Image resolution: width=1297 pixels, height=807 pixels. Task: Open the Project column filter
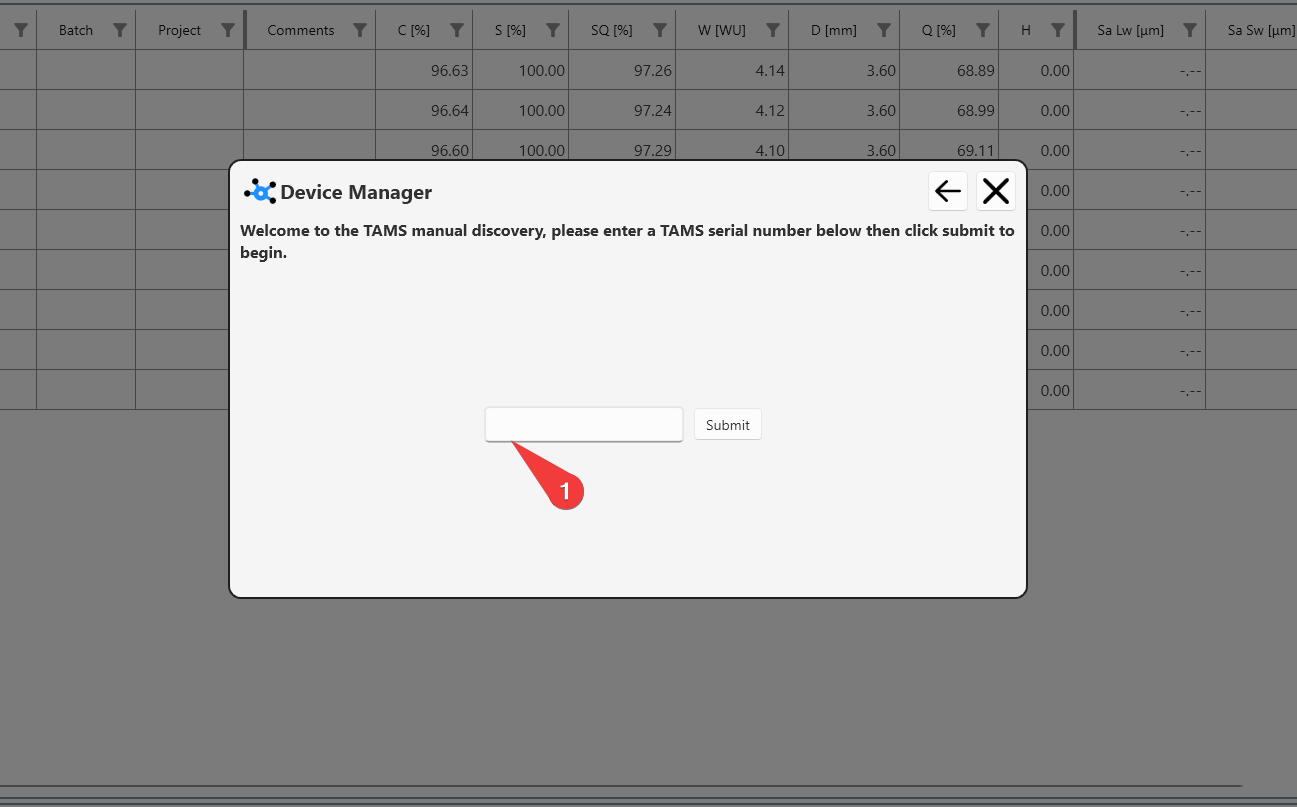(x=228, y=30)
